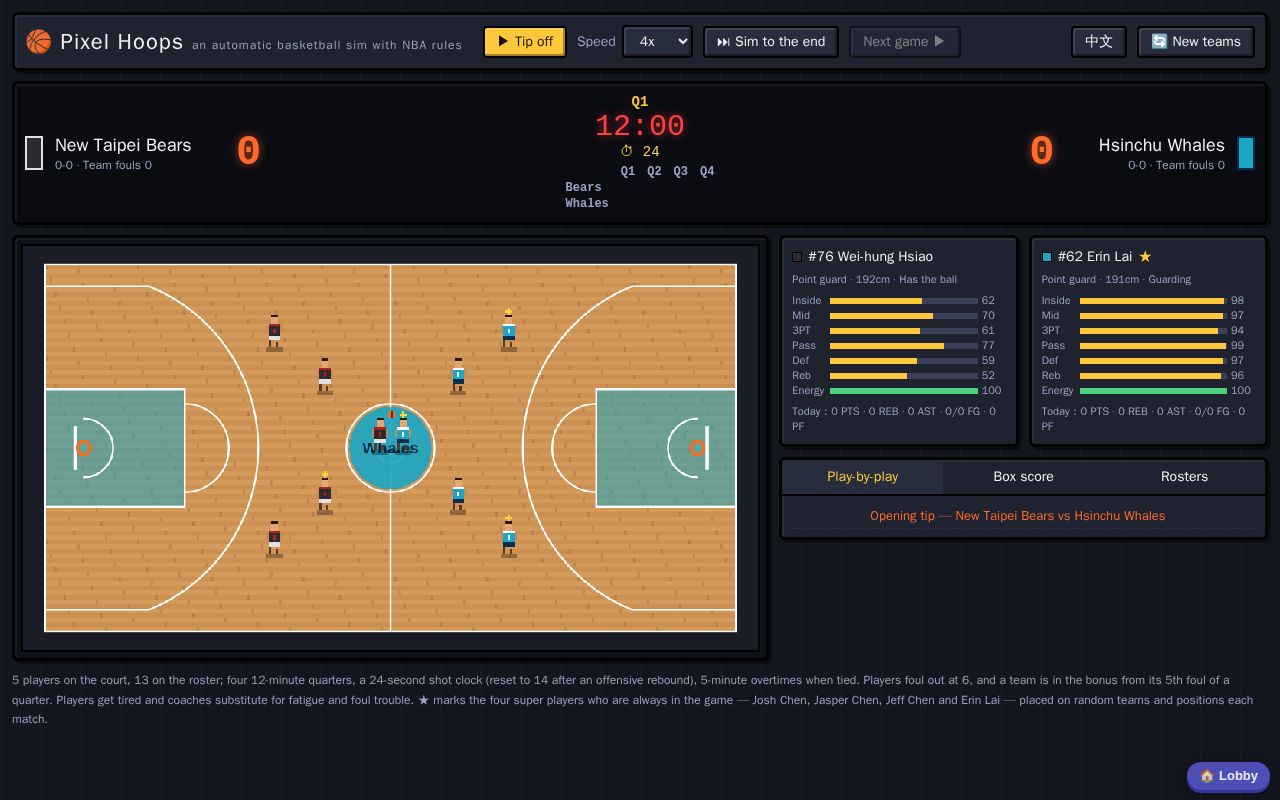The height and width of the screenshot is (800, 1280).
Task: Click the left basket hoop on court
Action: point(84,448)
